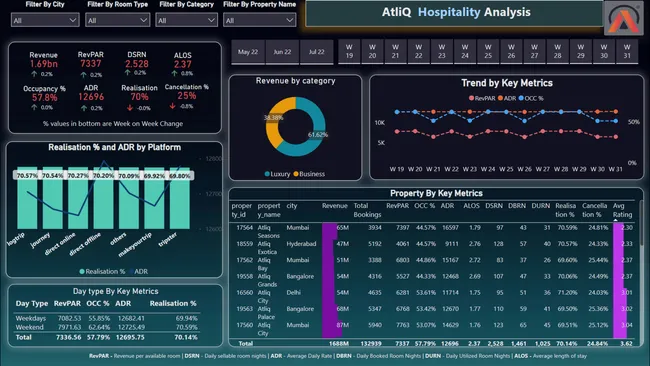
Task: Select week W 19 slicer
Action: 349,51
